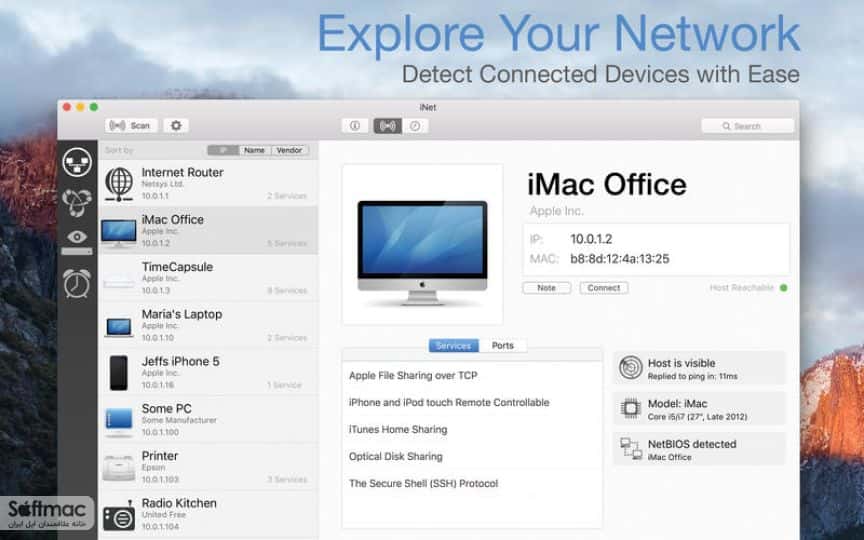864x540 pixels.
Task: Select the Some PC device icon
Action: tap(118, 421)
